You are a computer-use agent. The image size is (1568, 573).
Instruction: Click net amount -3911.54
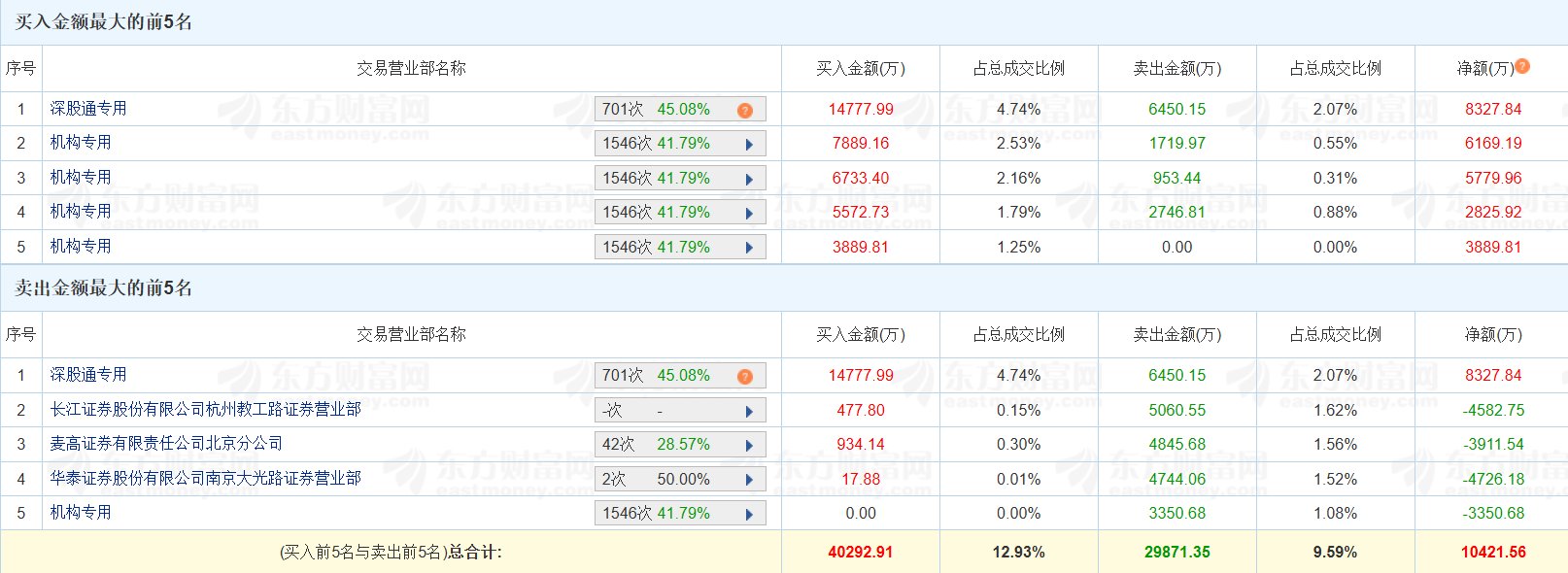[x=1493, y=444]
